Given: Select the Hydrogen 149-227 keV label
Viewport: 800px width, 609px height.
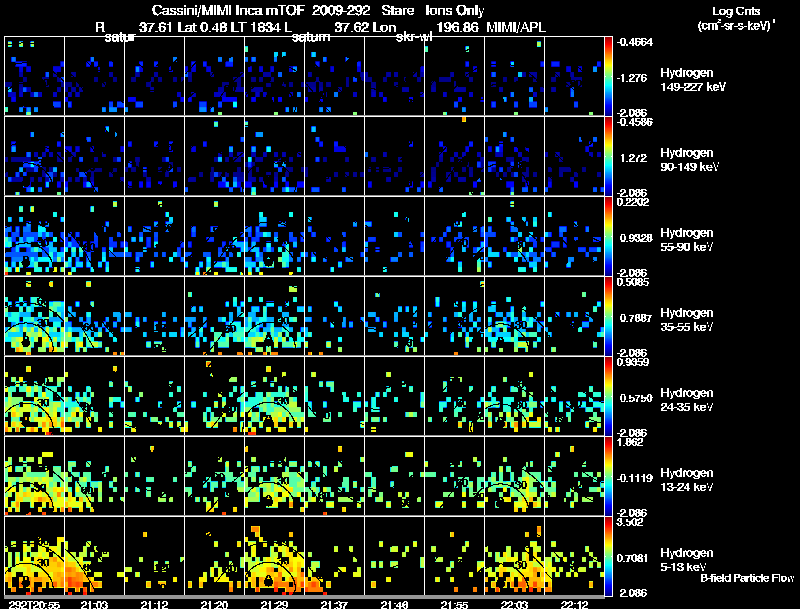Looking at the screenshot, I should [692, 80].
